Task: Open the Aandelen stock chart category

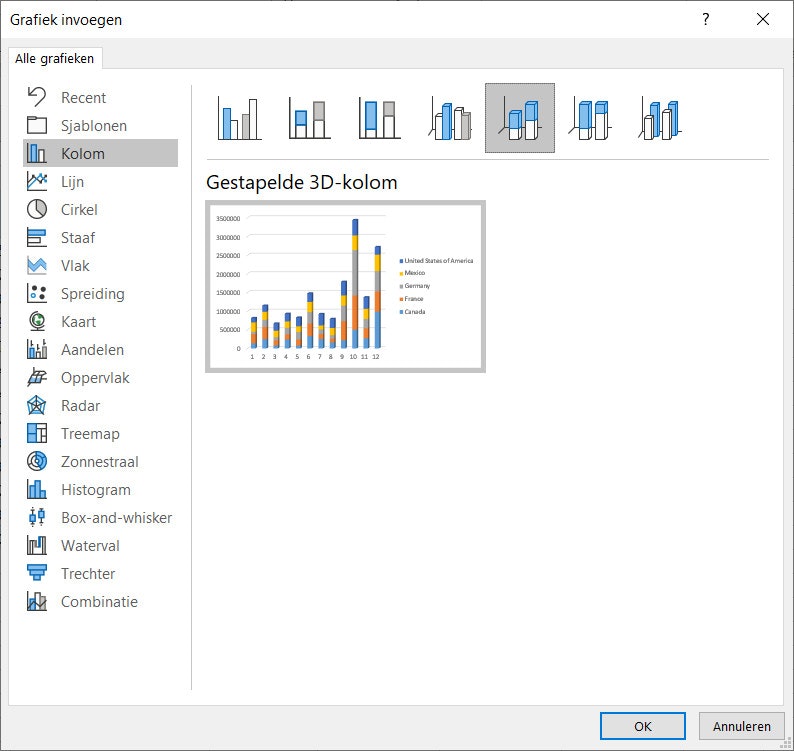Action: (x=100, y=349)
